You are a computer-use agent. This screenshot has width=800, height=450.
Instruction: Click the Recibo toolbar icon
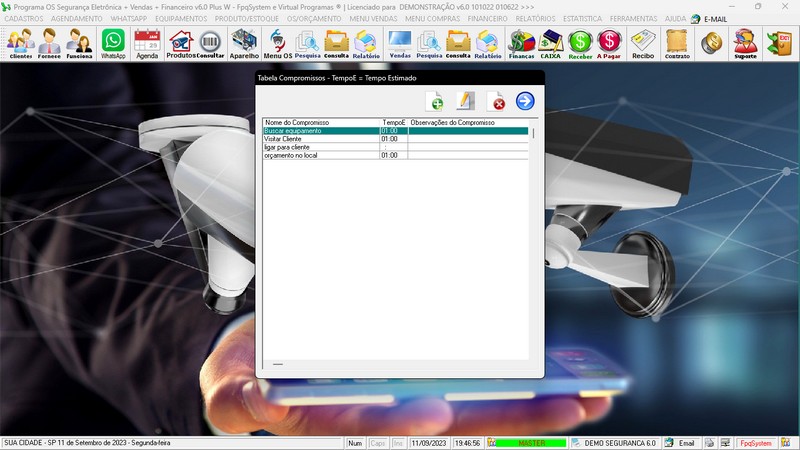[643, 44]
